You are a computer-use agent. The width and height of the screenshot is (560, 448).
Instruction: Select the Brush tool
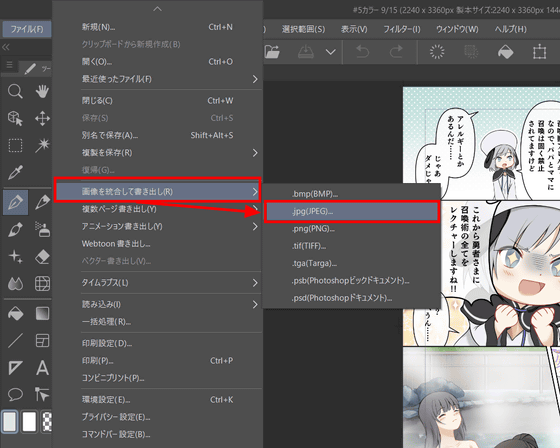click(15, 229)
